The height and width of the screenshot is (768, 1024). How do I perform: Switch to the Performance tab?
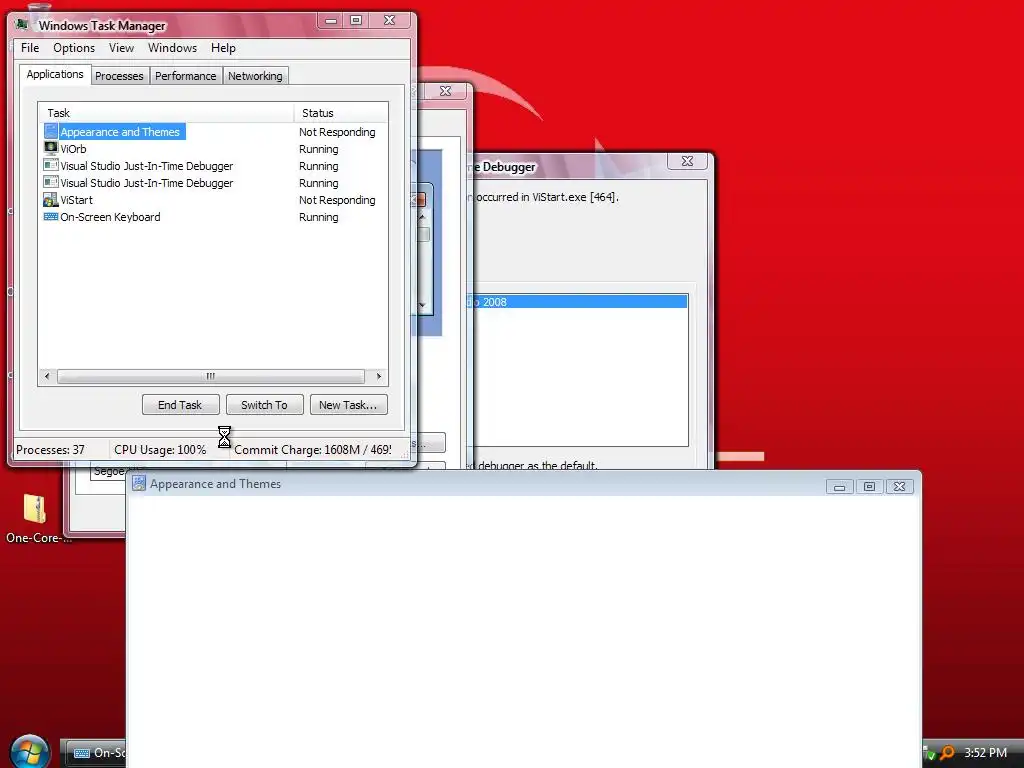[x=185, y=76]
